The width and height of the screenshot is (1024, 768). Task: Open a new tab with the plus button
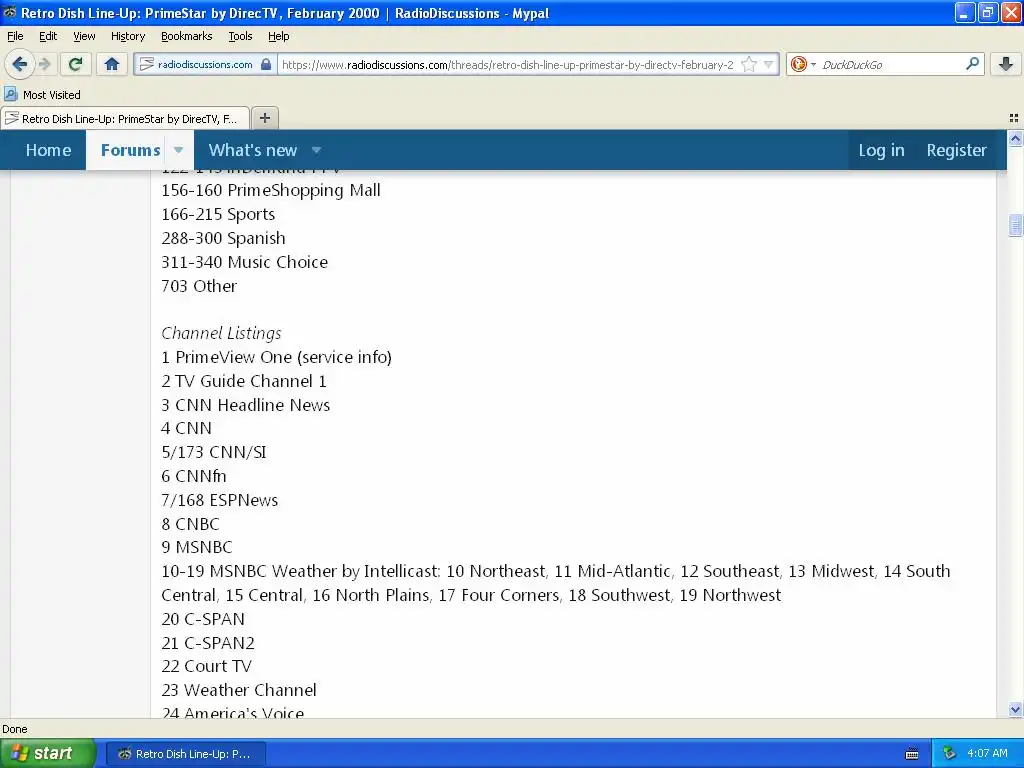click(x=264, y=118)
